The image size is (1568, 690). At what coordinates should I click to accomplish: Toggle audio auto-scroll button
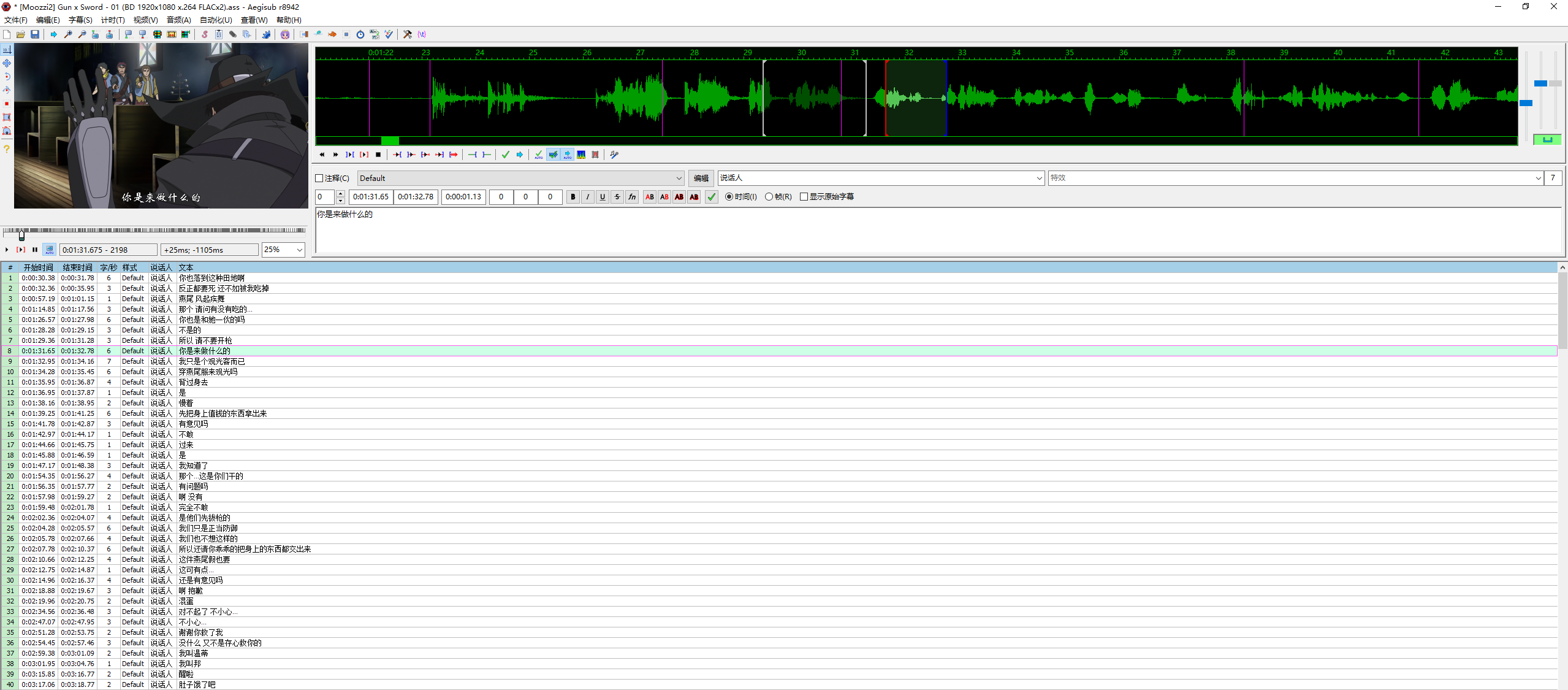click(567, 155)
